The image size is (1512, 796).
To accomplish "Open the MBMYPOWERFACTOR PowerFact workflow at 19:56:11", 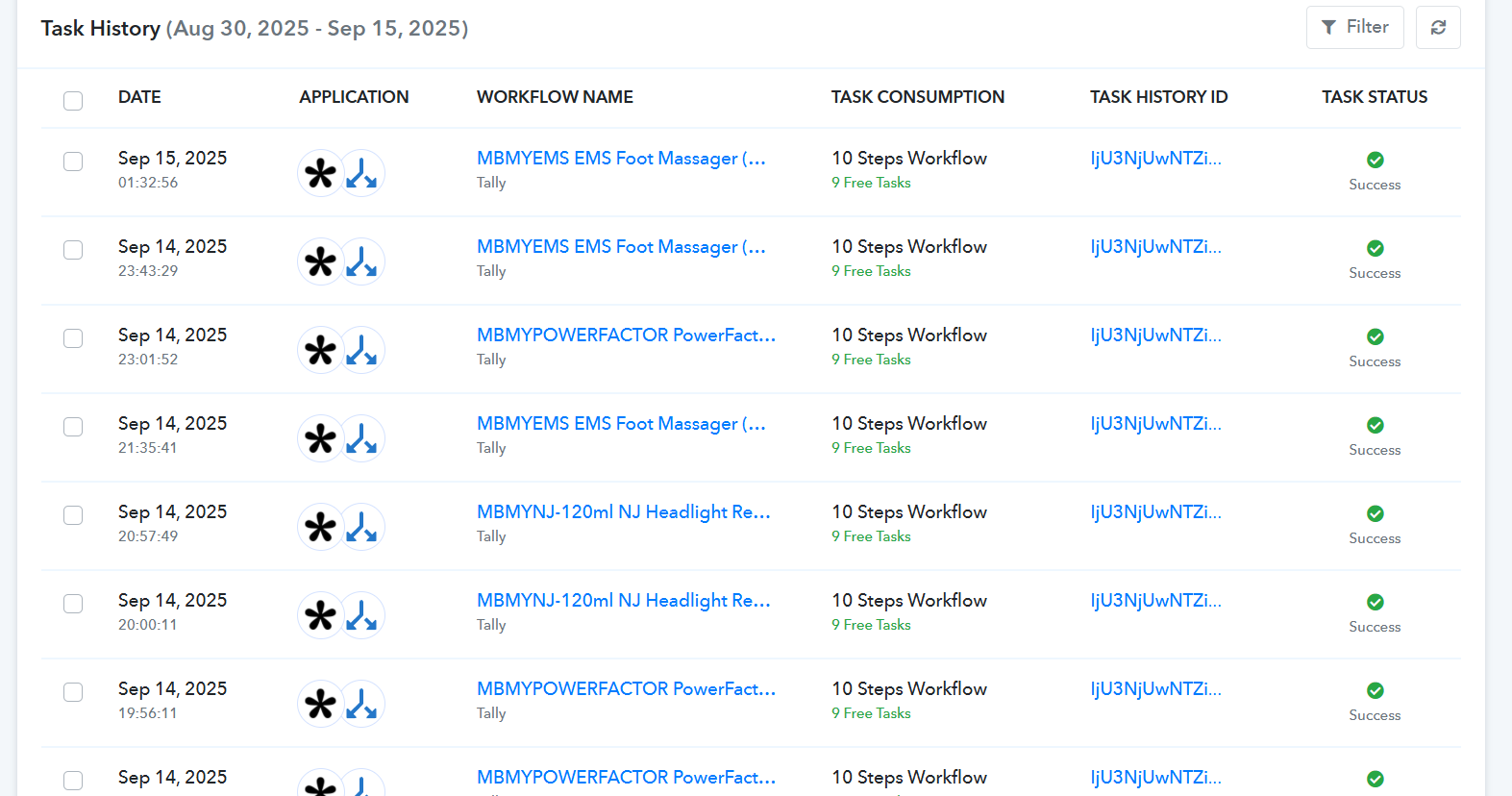I will (626, 689).
